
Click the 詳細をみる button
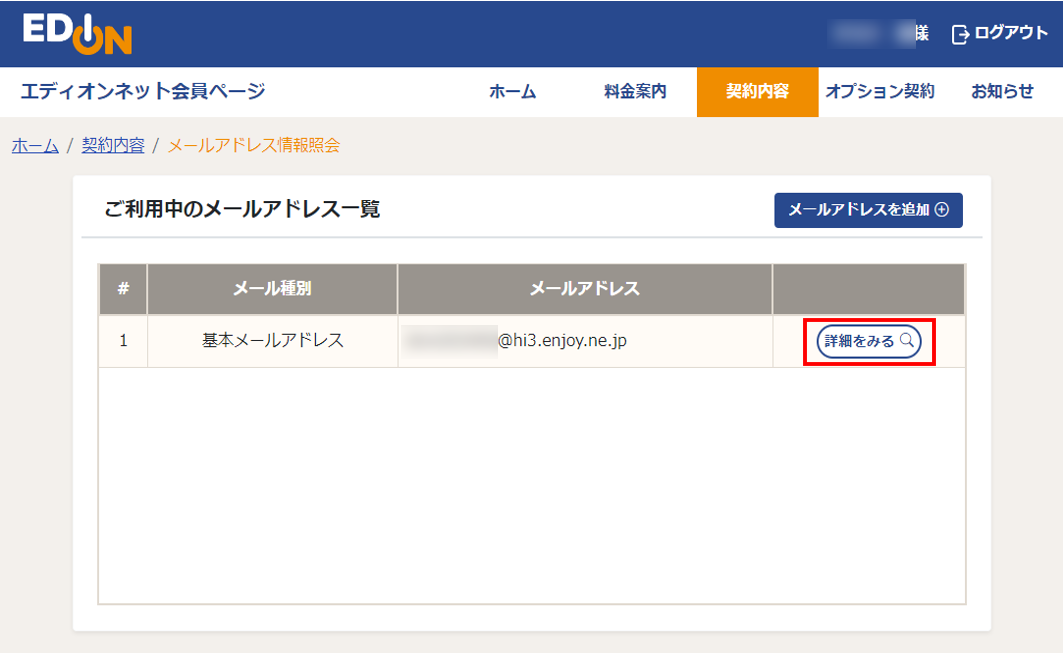pos(866,341)
